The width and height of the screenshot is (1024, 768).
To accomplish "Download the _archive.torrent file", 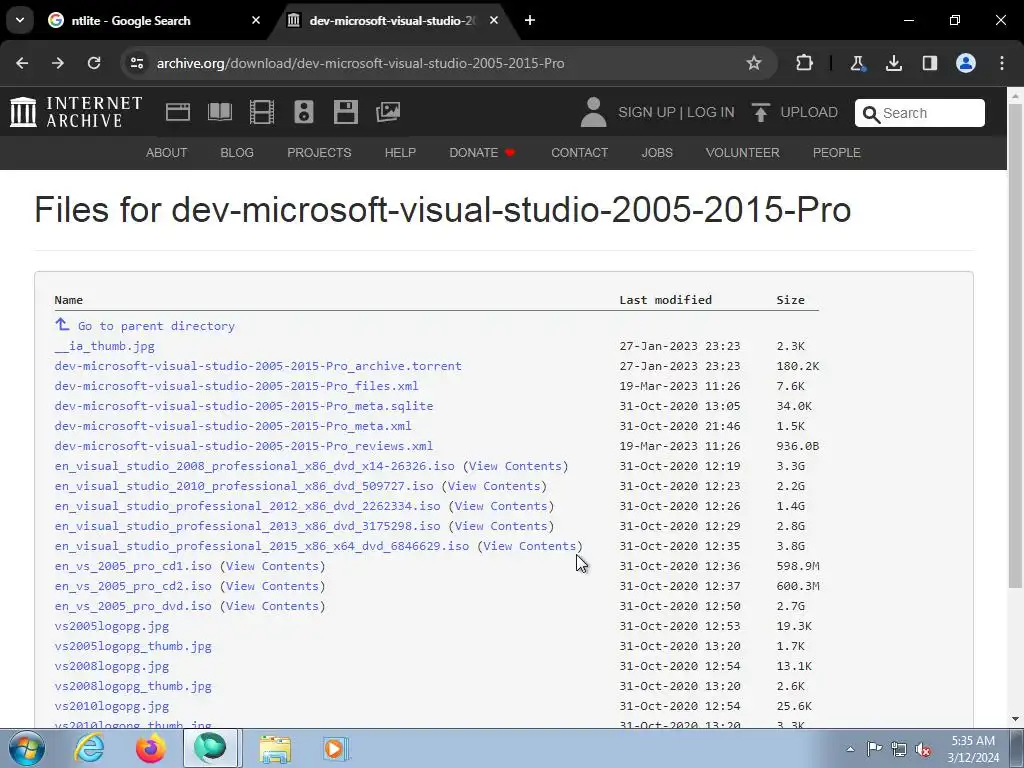I will pos(258,366).
